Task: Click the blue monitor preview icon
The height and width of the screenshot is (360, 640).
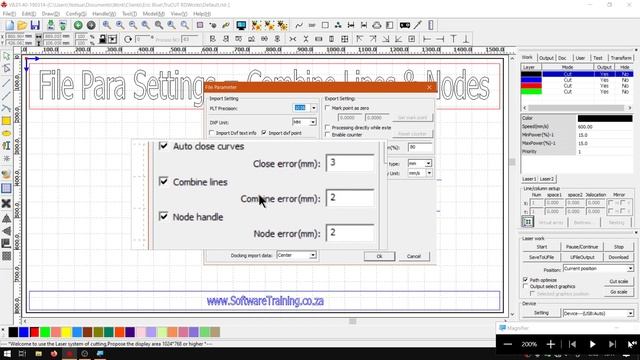Action: pos(241,25)
